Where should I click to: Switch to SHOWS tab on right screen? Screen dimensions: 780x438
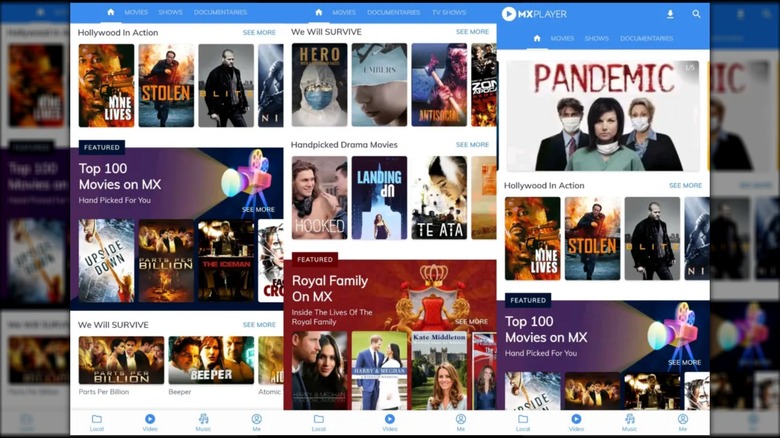coord(596,38)
